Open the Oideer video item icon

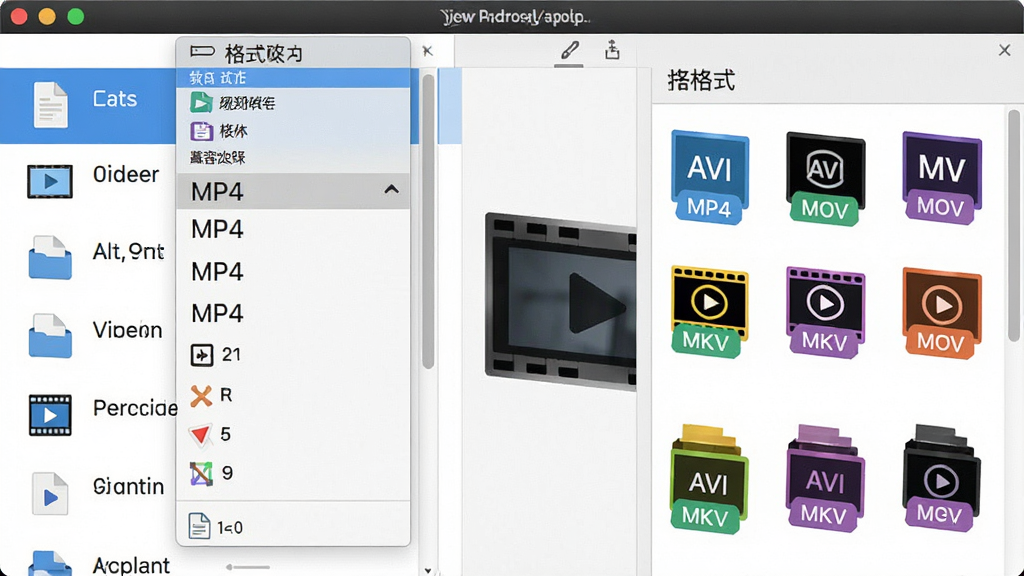pyautogui.click(x=50, y=181)
